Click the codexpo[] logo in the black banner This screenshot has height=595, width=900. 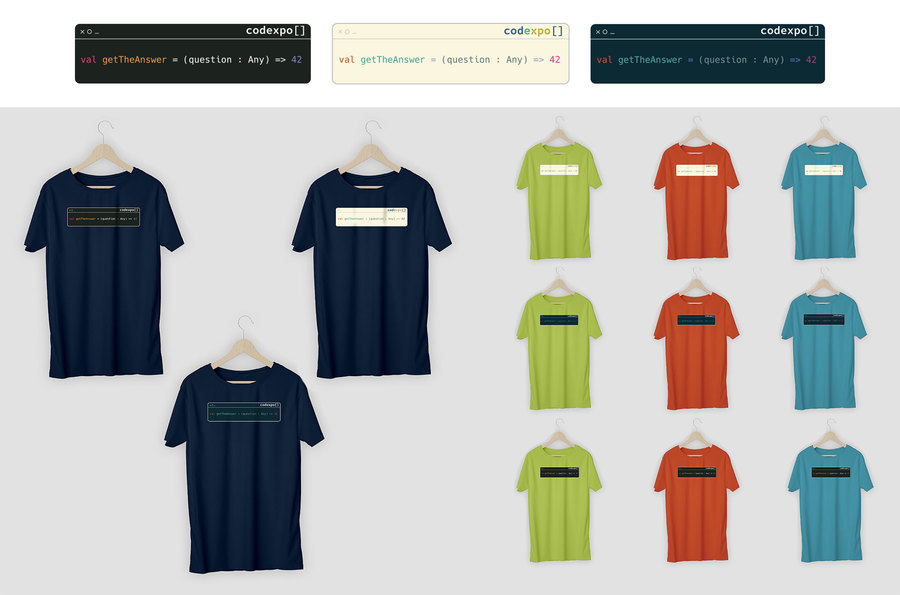coord(276,31)
